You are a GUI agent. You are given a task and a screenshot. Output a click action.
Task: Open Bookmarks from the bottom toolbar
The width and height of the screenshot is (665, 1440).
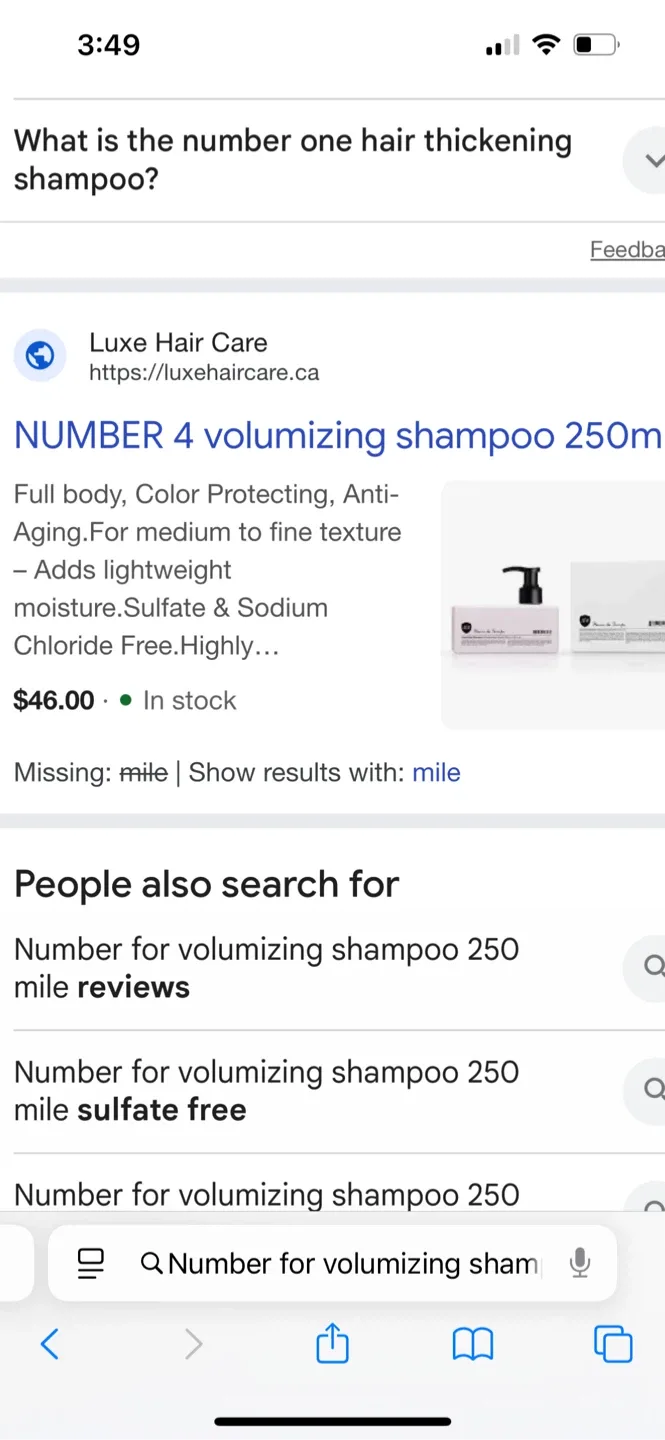[472, 1344]
